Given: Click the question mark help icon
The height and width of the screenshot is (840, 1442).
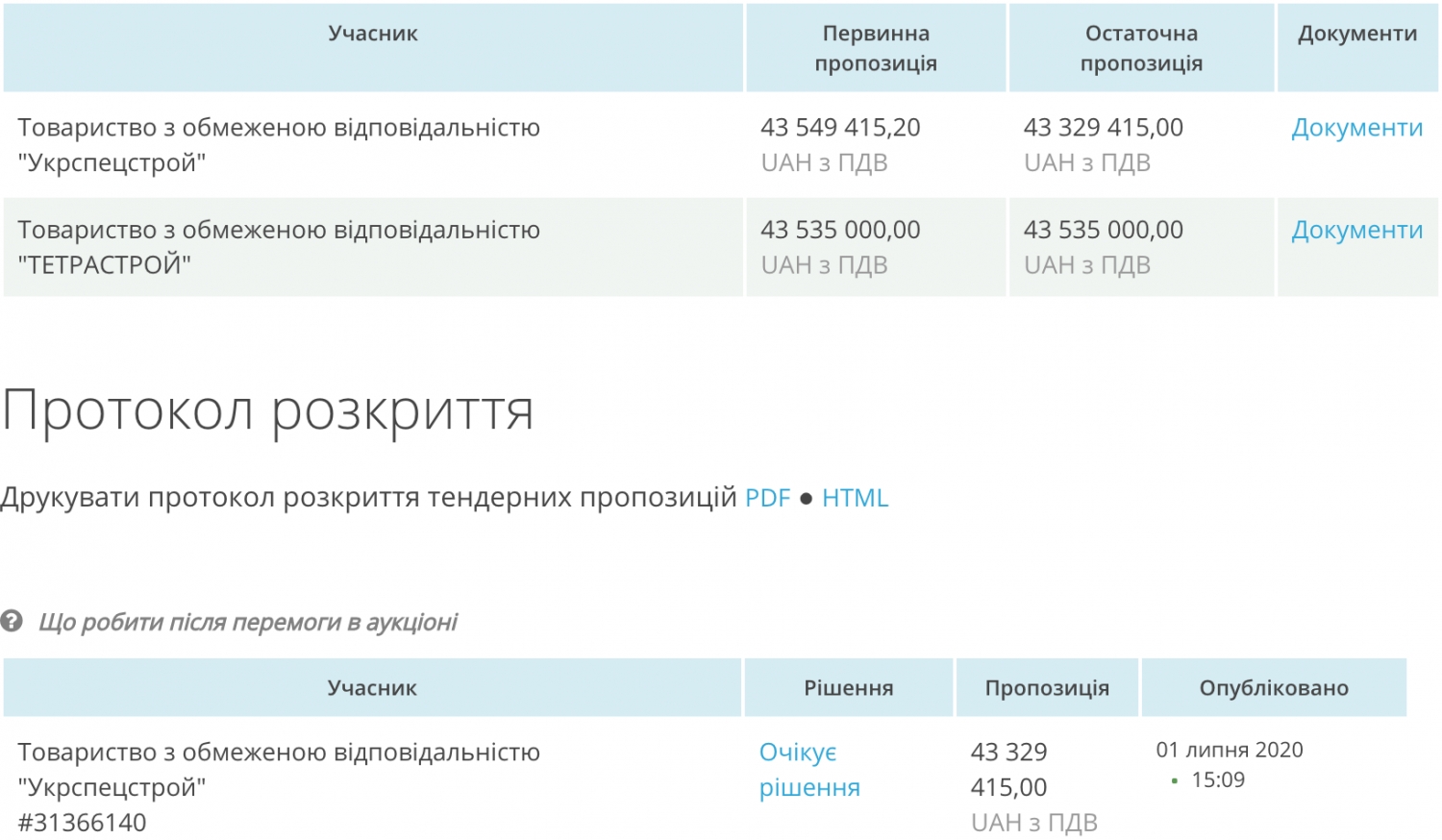Looking at the screenshot, I should tap(12, 621).
